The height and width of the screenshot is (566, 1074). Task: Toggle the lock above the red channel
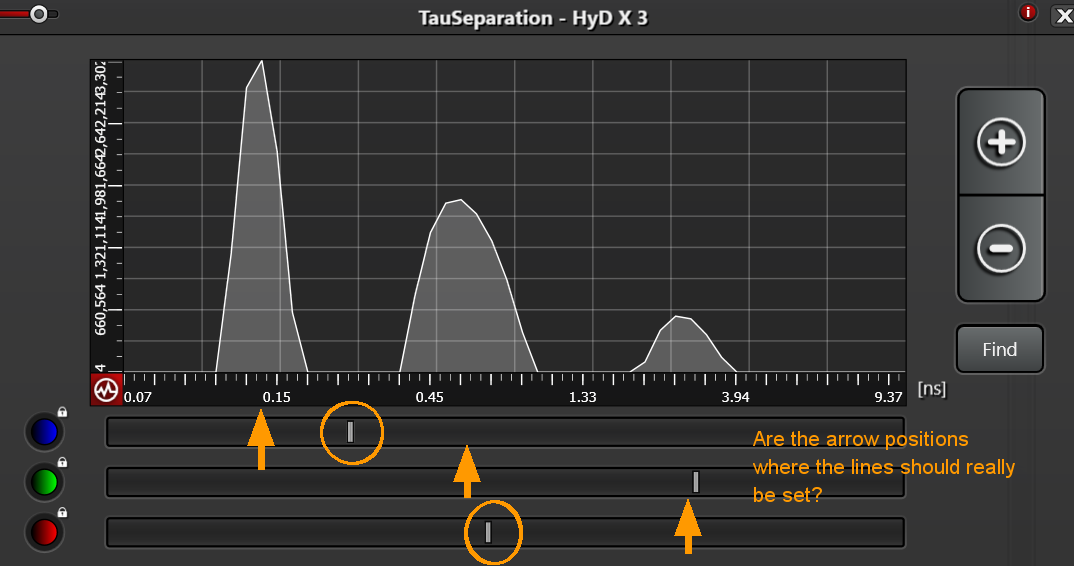pyautogui.click(x=62, y=512)
